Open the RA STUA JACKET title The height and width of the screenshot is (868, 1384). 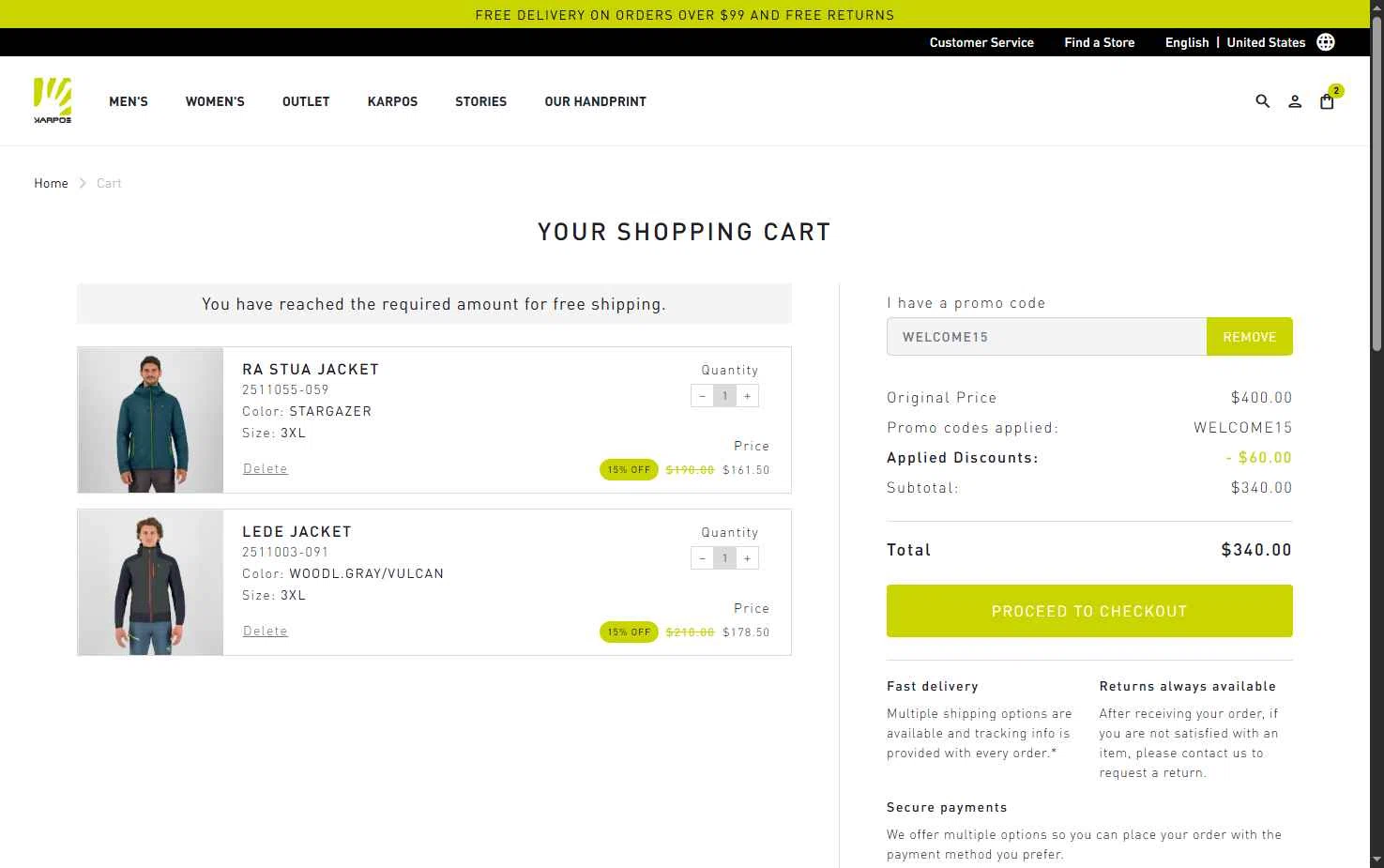tap(311, 370)
